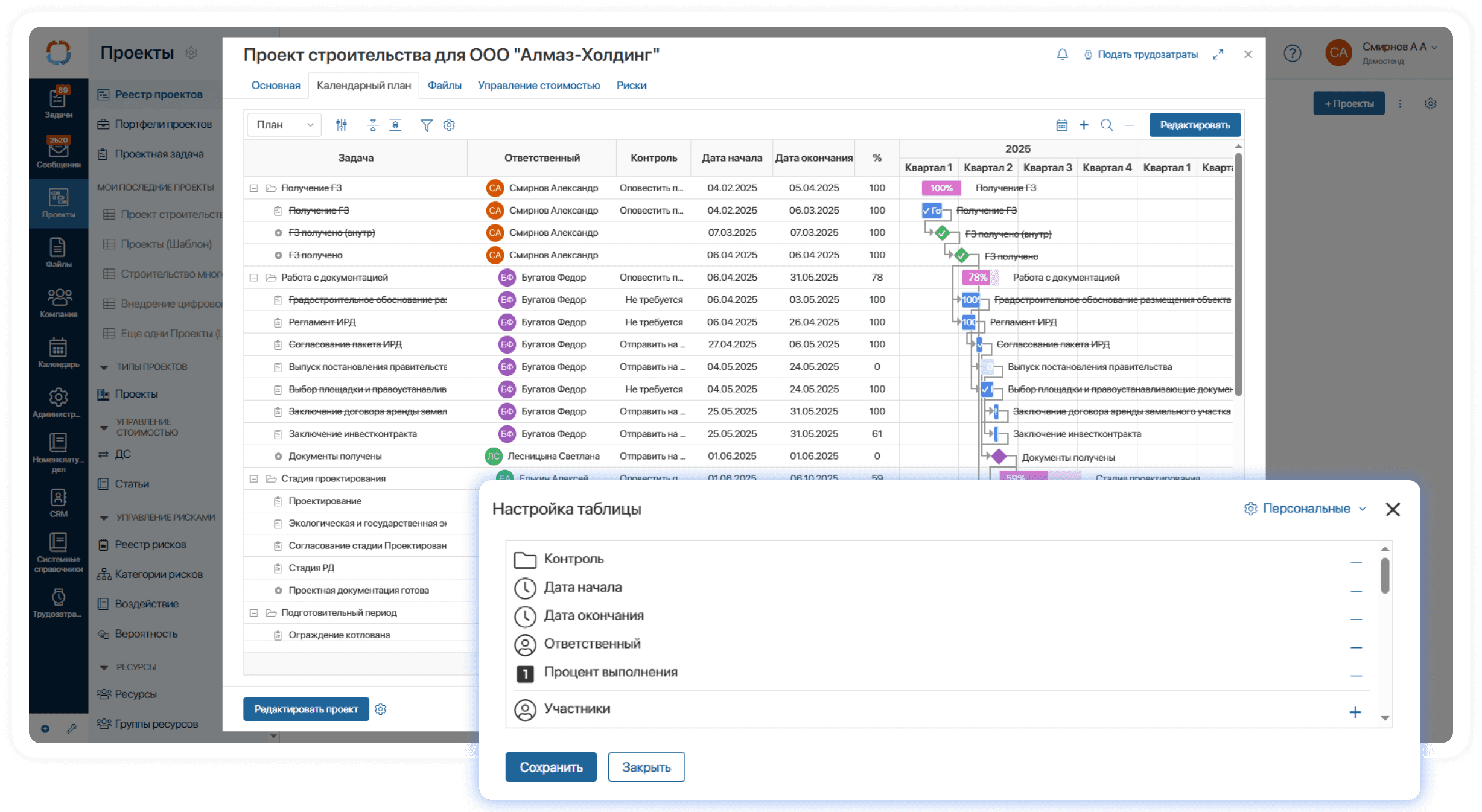This screenshot has width=1482, height=812.
Task: Add the Участники column with the plus toggle
Action: click(x=1355, y=712)
